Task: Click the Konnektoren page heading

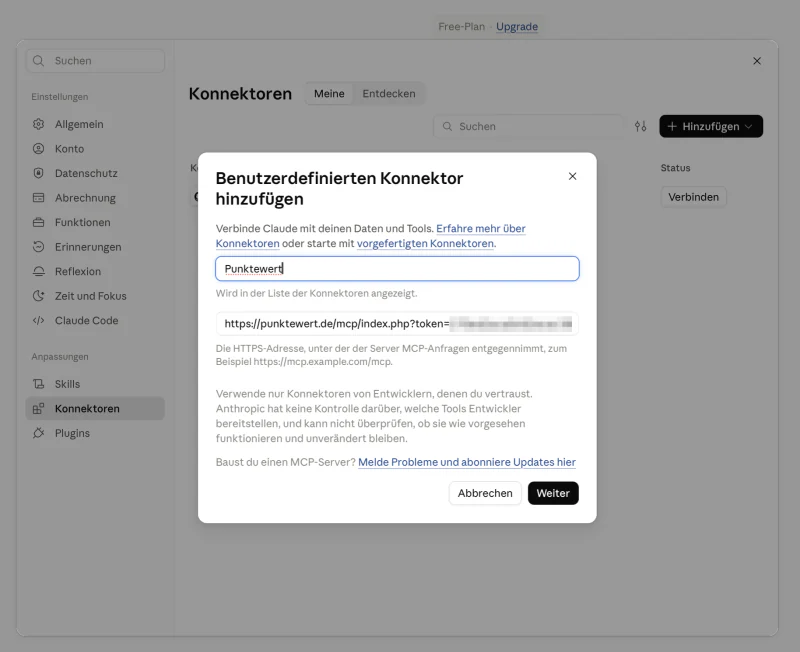Action: click(240, 94)
